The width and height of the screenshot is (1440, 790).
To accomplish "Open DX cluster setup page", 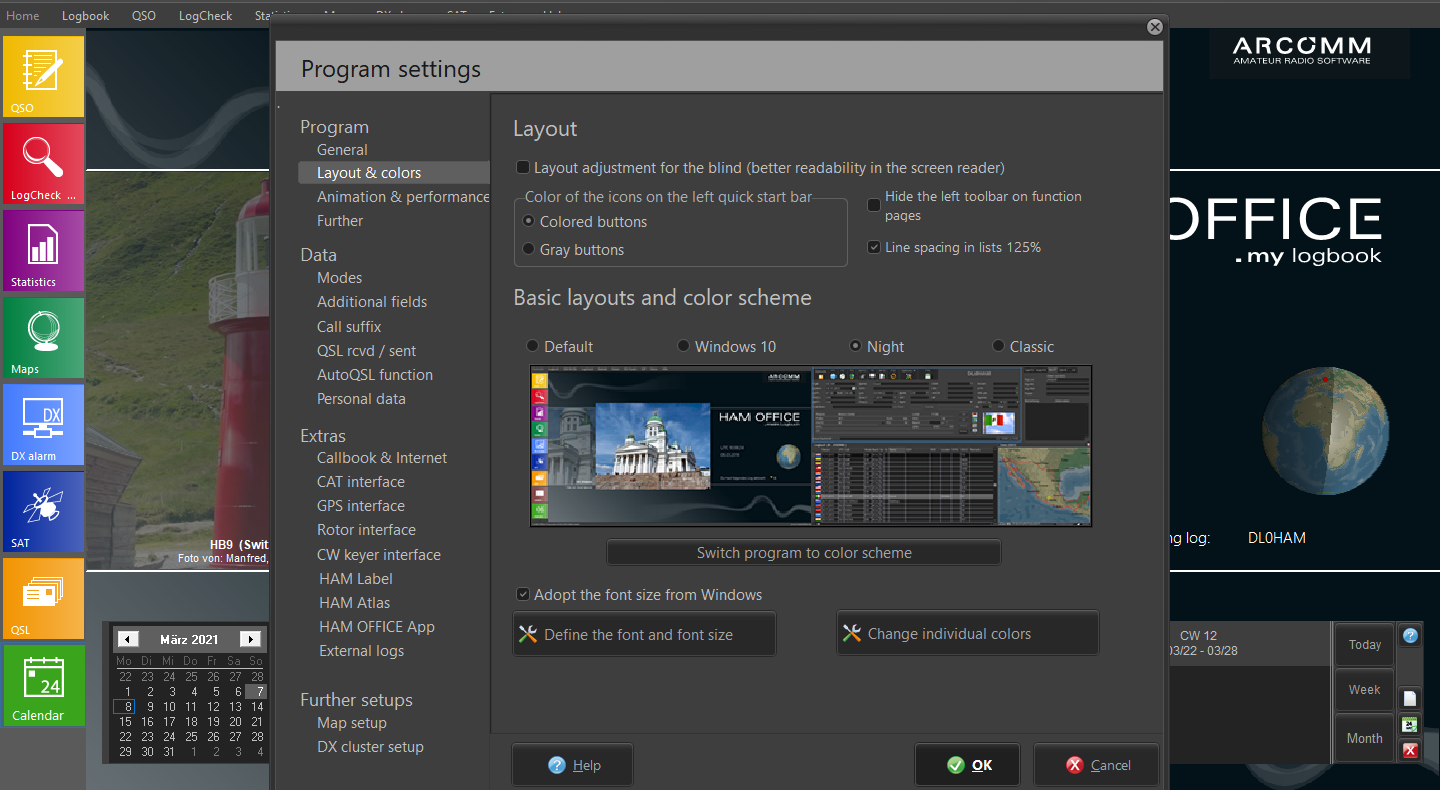I will tap(370, 747).
